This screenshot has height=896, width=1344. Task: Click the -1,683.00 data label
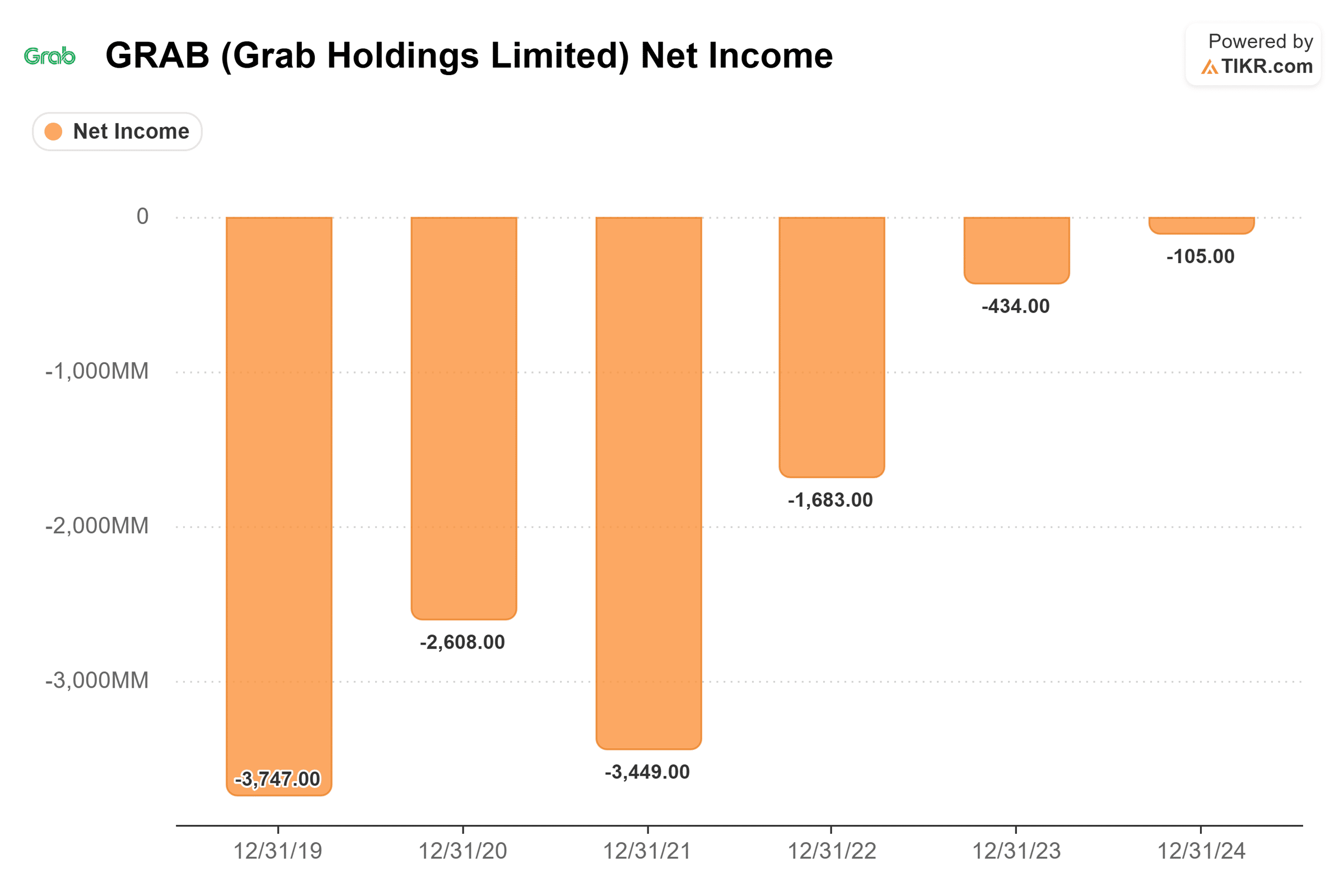click(830, 500)
